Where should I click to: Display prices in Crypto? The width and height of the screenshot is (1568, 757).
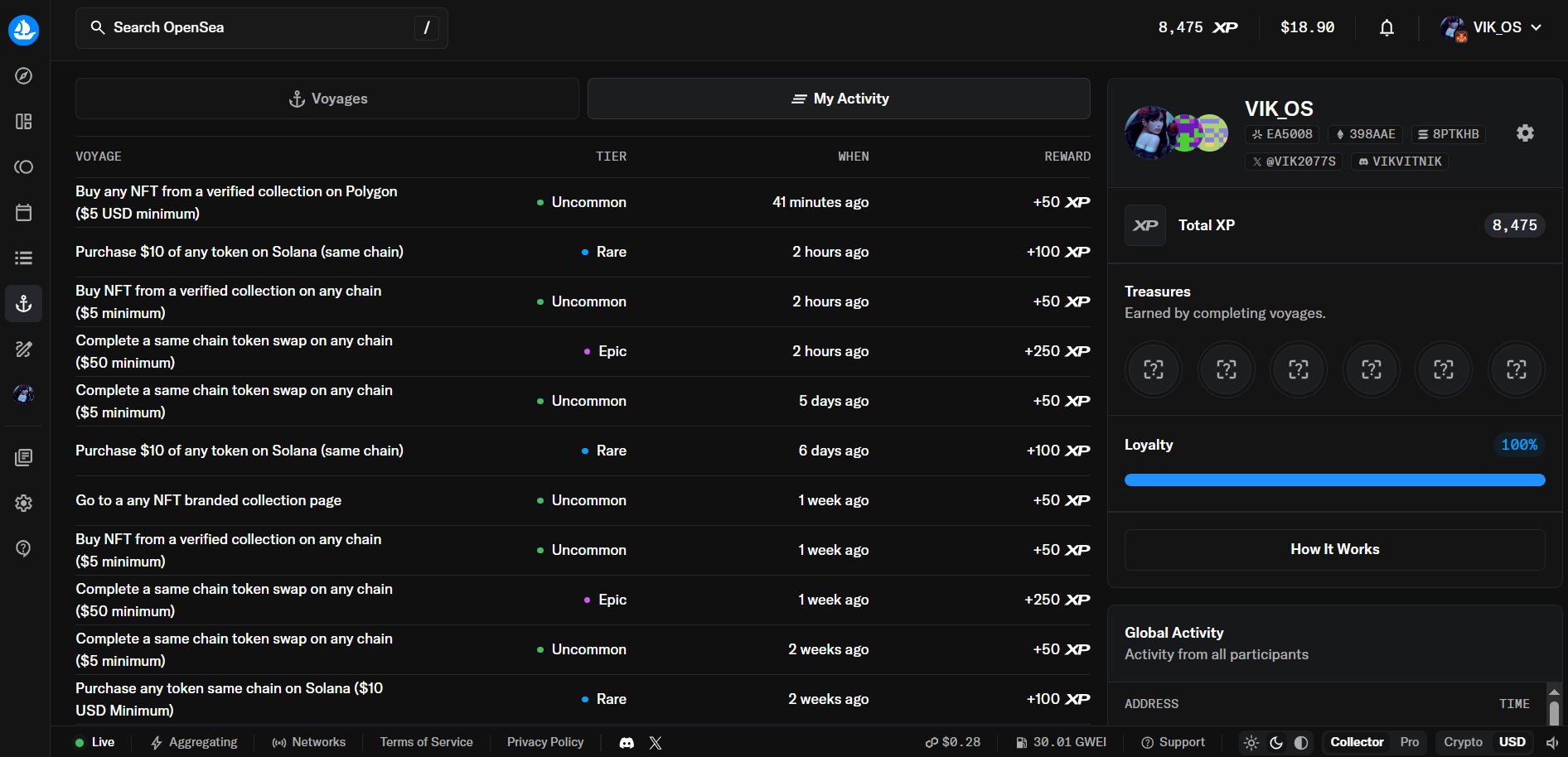click(1463, 742)
